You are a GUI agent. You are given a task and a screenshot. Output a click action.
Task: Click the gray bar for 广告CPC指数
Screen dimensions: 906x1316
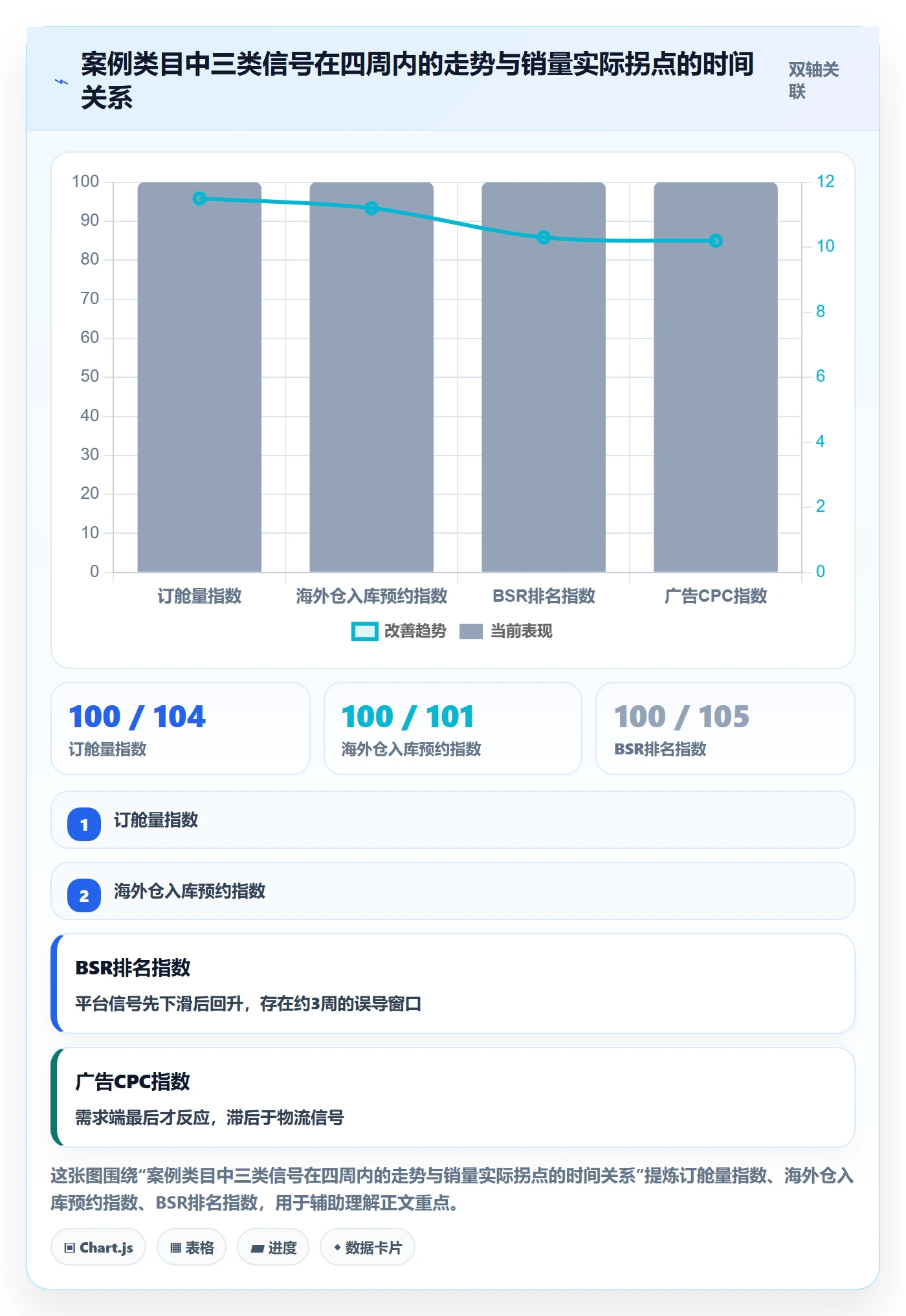[715, 377]
